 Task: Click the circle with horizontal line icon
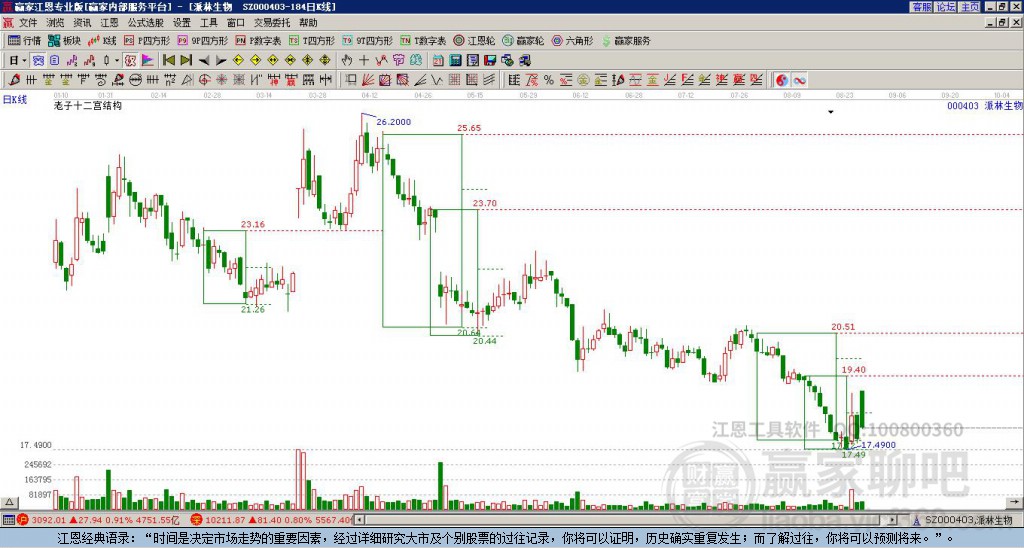(x=135, y=80)
